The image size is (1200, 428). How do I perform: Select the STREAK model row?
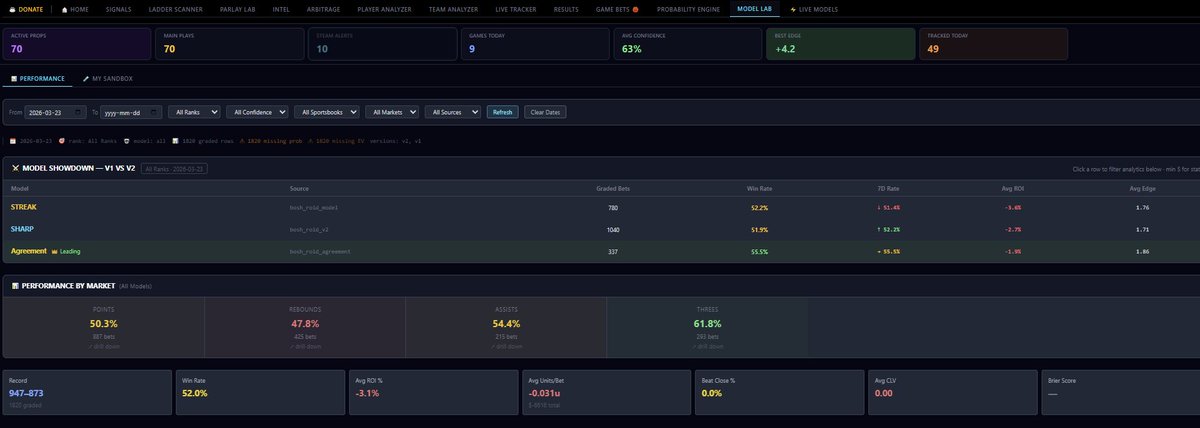pos(600,208)
